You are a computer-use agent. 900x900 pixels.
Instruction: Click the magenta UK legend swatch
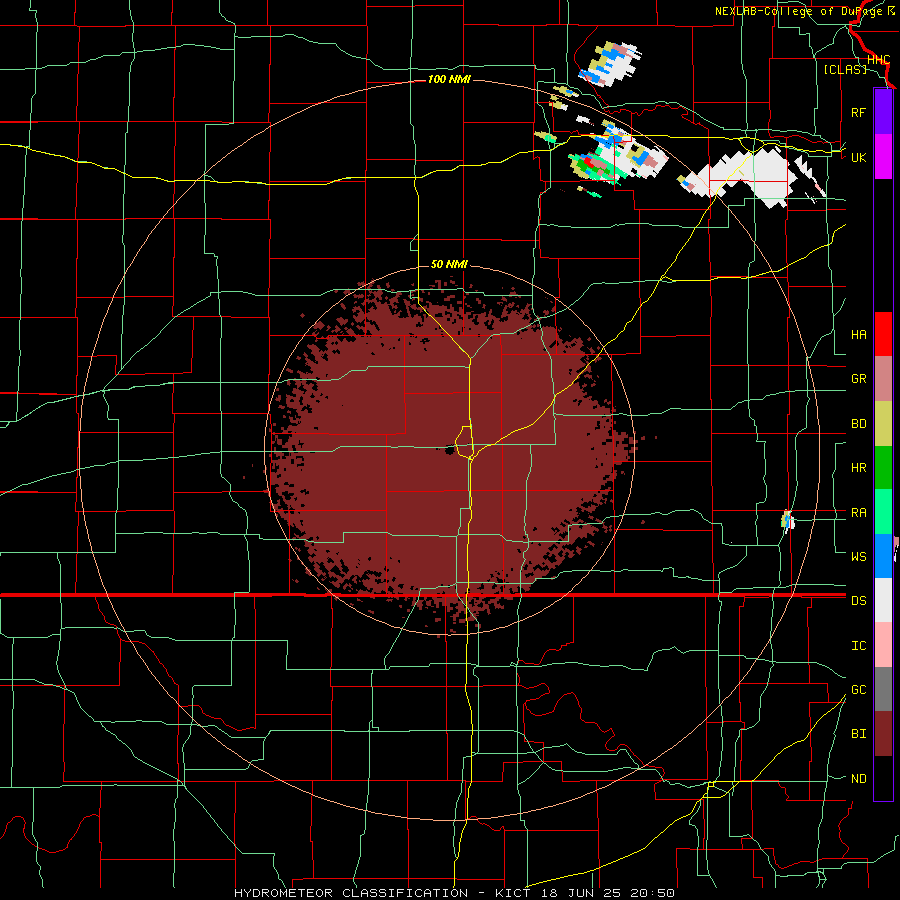[x=883, y=157]
